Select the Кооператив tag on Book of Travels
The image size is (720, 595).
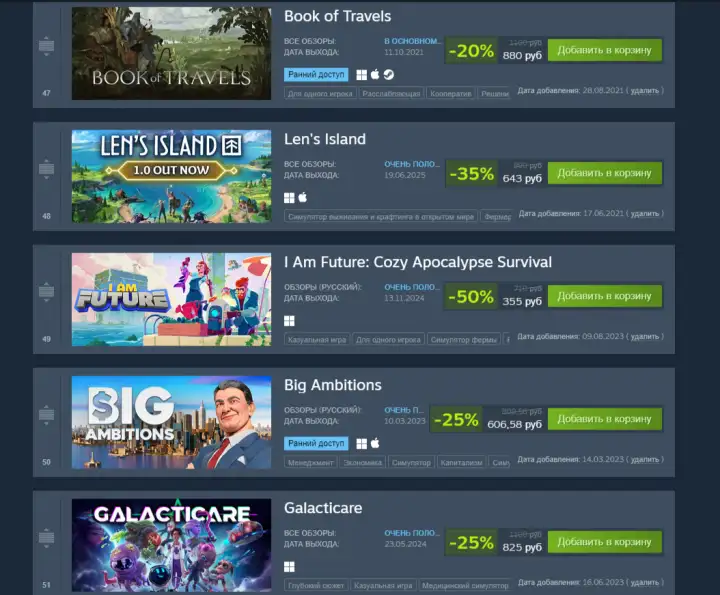[x=450, y=94]
